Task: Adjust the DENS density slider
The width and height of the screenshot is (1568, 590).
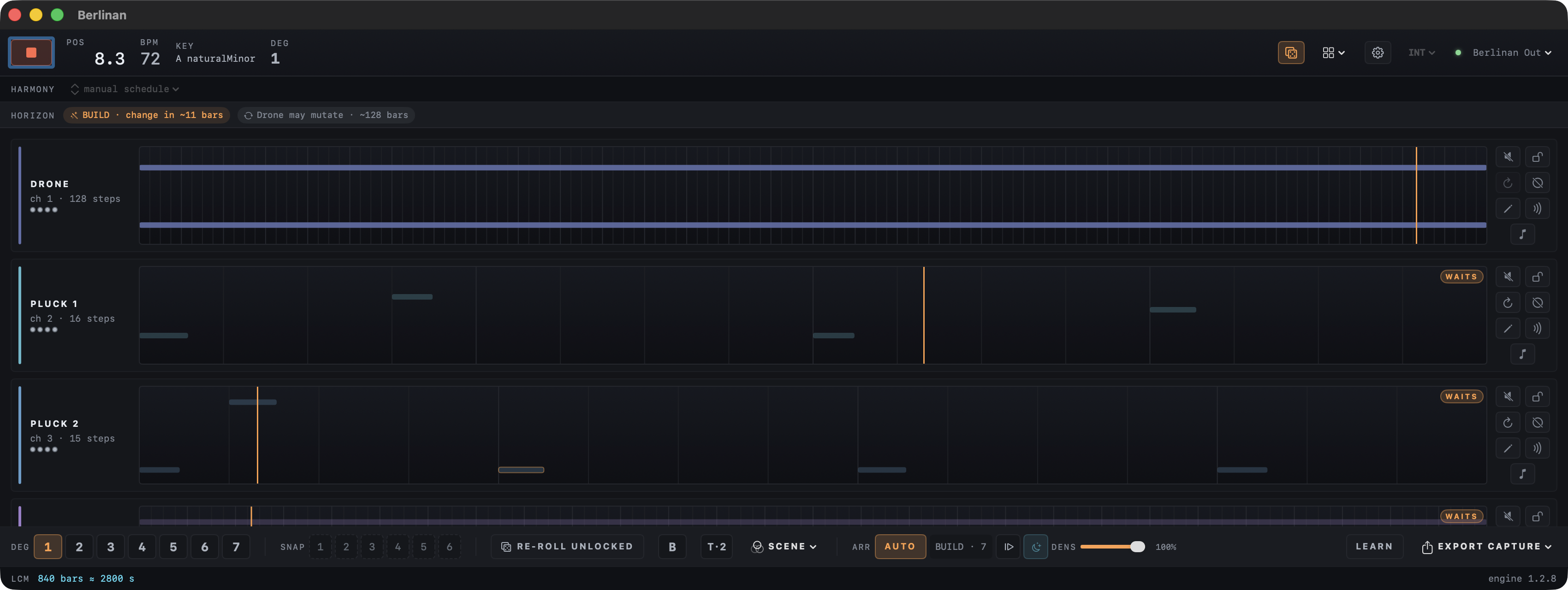Action: (x=1112, y=546)
